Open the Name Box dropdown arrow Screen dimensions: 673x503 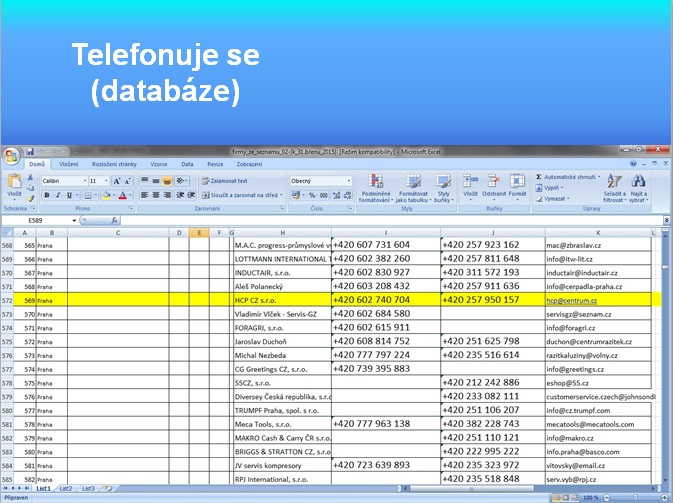[74, 221]
